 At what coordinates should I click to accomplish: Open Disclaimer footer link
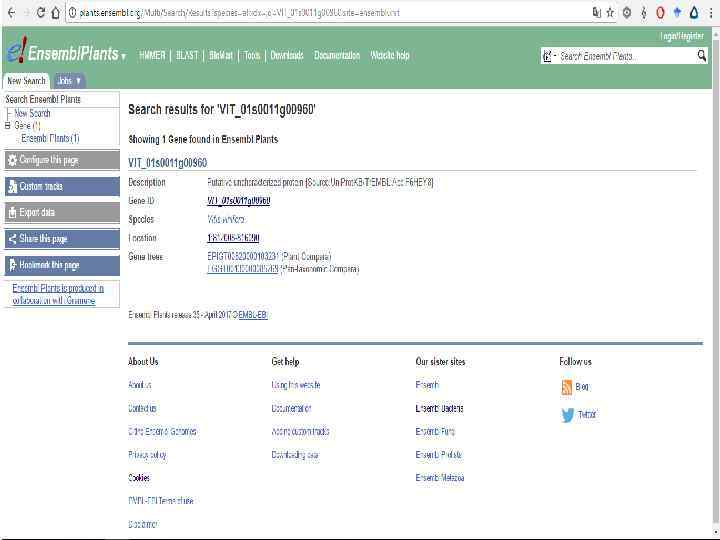point(143,524)
